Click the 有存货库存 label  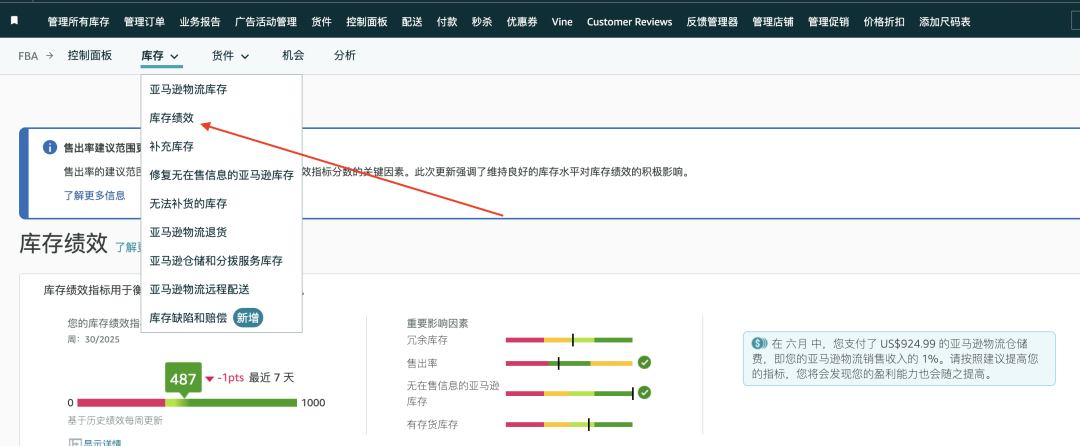(433, 425)
